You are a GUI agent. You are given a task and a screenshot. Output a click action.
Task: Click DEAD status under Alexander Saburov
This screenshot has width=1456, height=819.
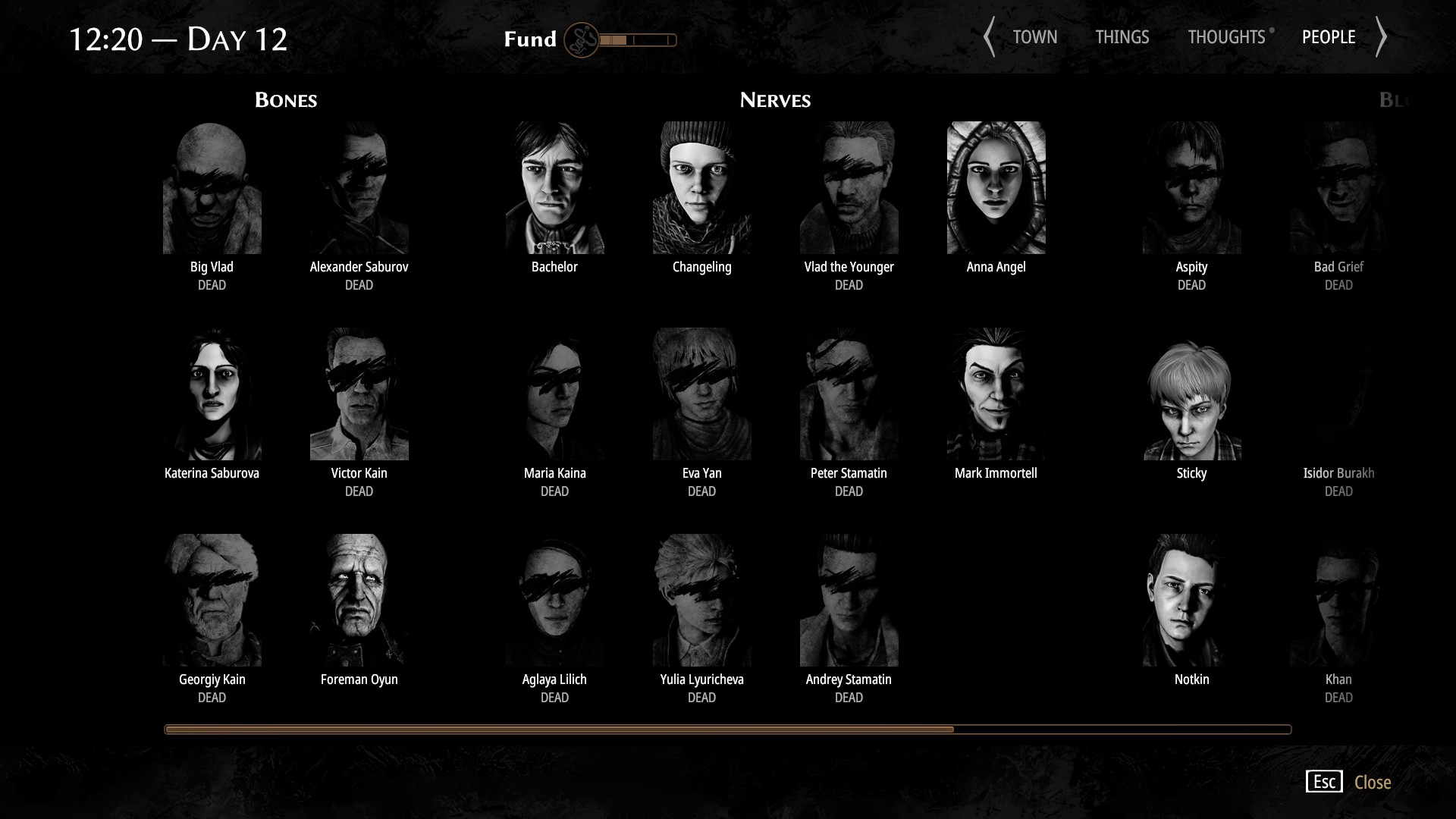(359, 285)
